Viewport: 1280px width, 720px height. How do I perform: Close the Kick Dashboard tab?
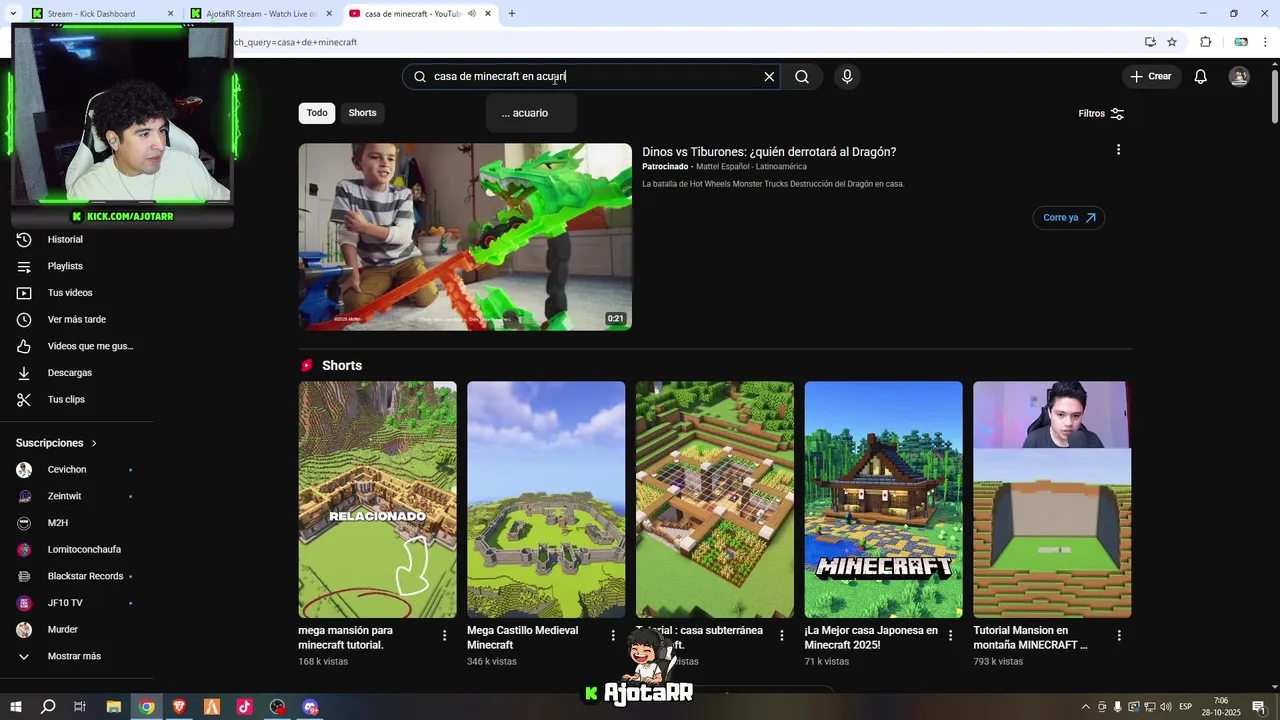tap(170, 14)
